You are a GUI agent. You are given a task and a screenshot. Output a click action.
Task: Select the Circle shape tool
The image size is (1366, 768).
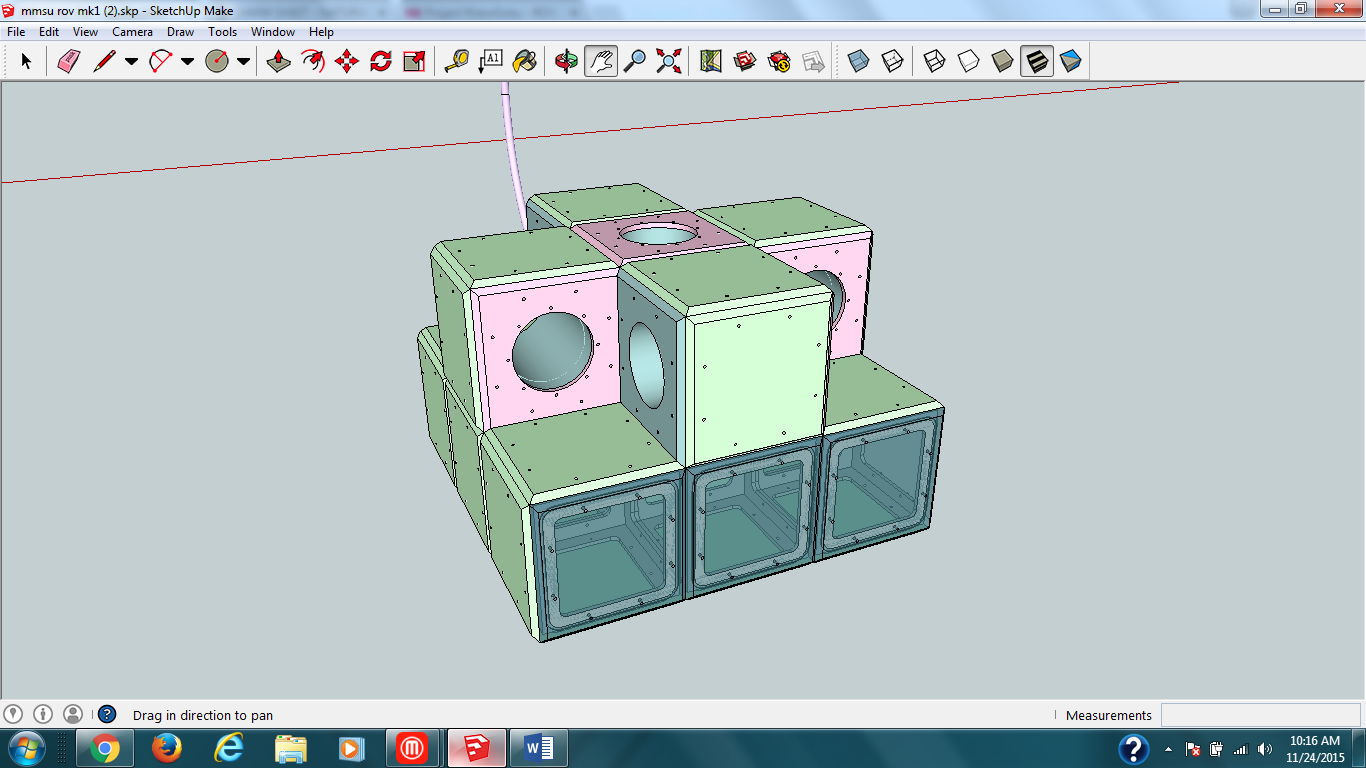216,62
